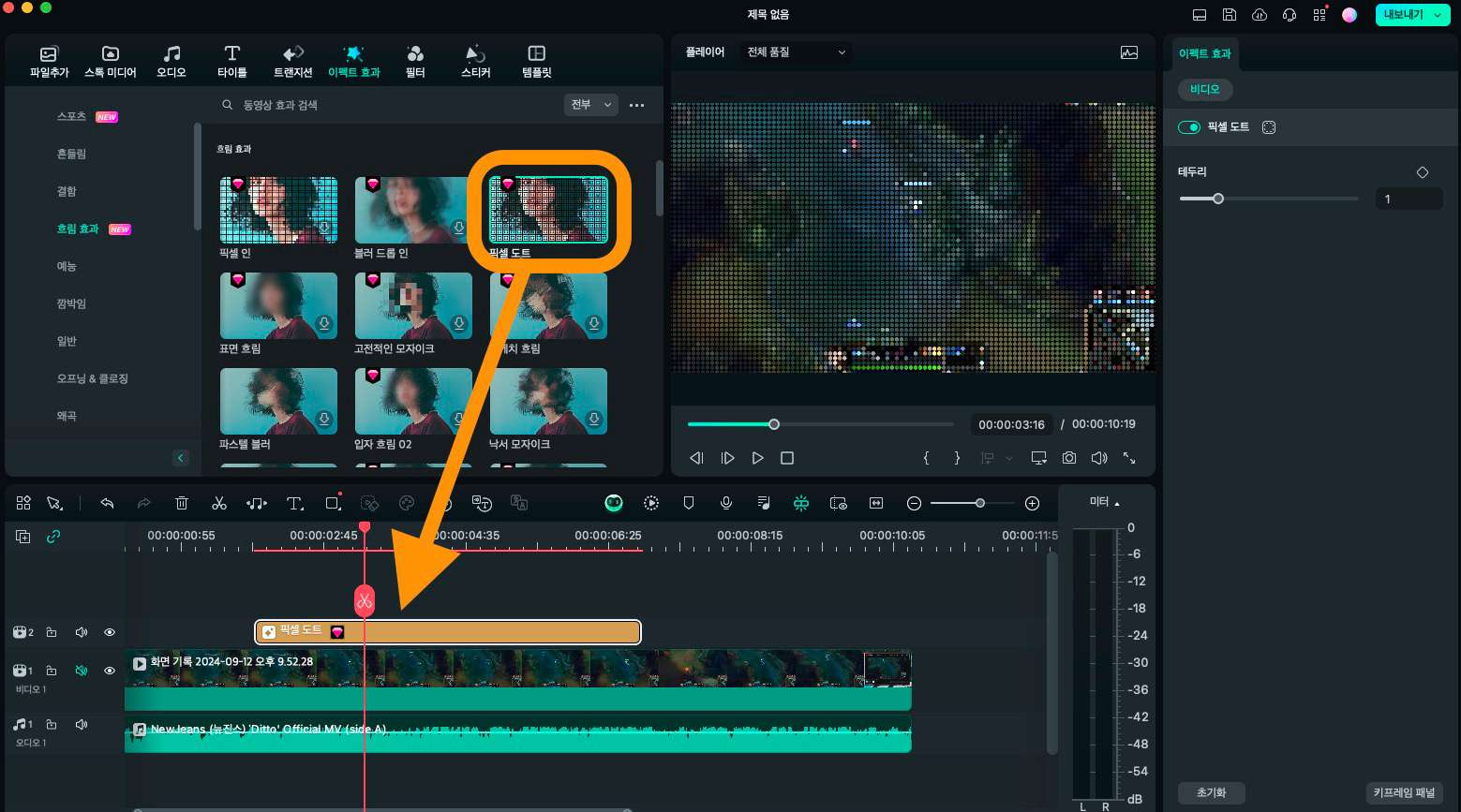
Task: Add a marker with the shield-shaped marker icon
Action: pos(689,504)
